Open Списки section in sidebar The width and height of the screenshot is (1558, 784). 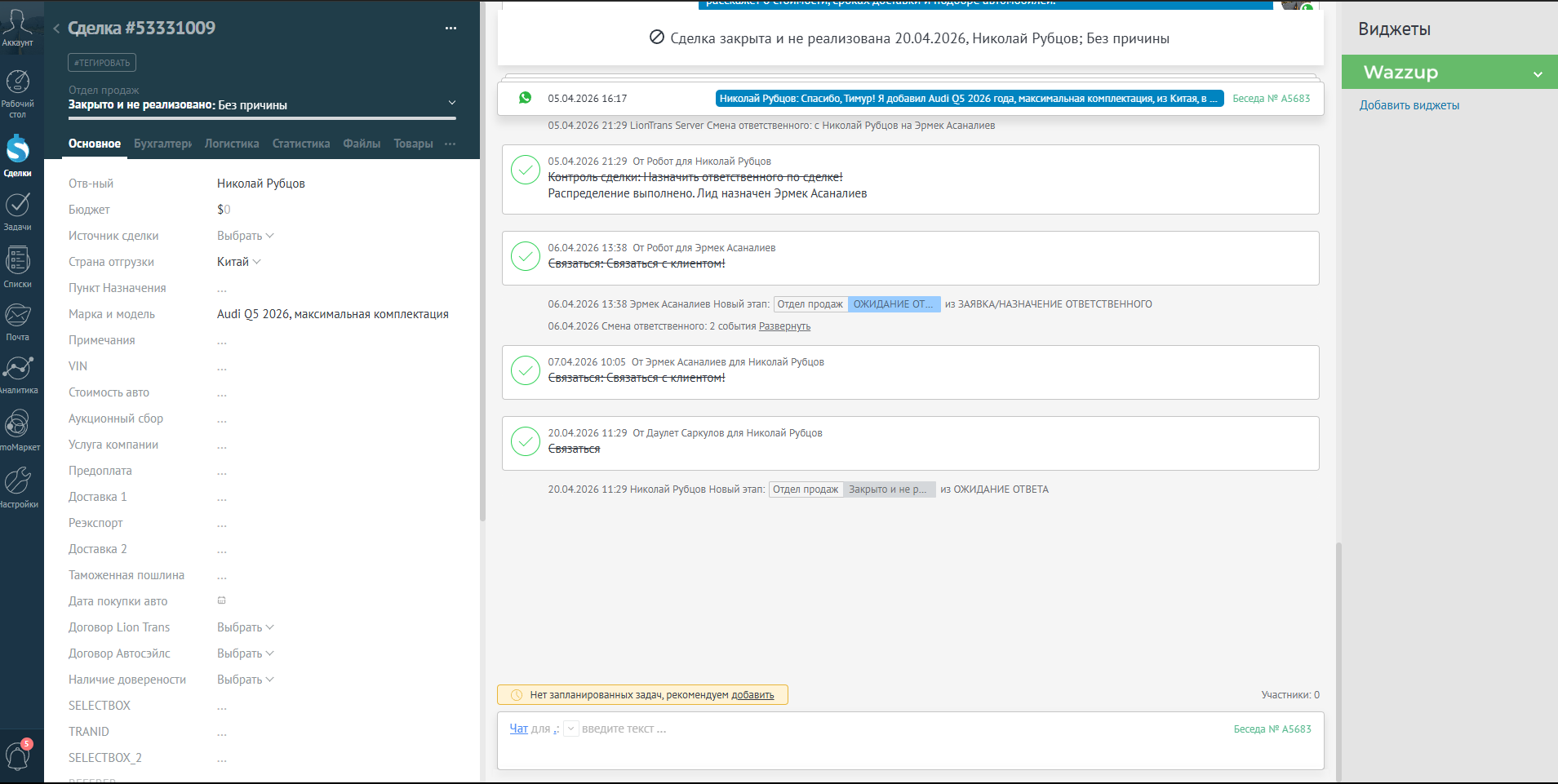17,268
